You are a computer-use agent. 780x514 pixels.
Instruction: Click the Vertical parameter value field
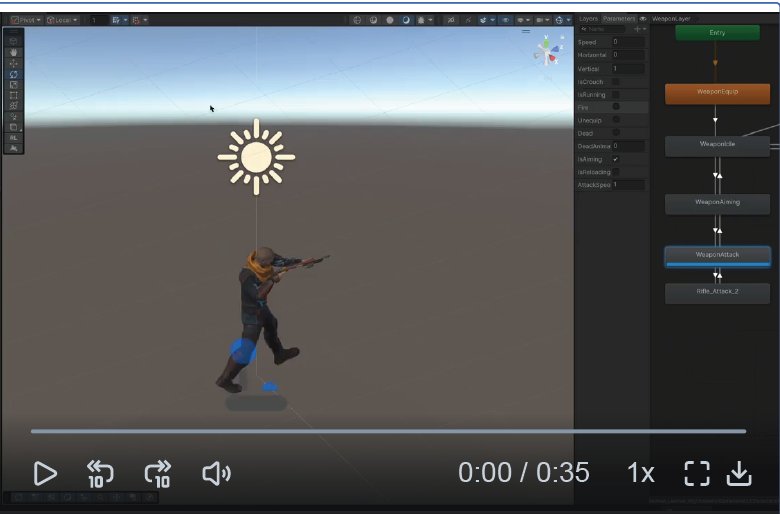[628, 69]
